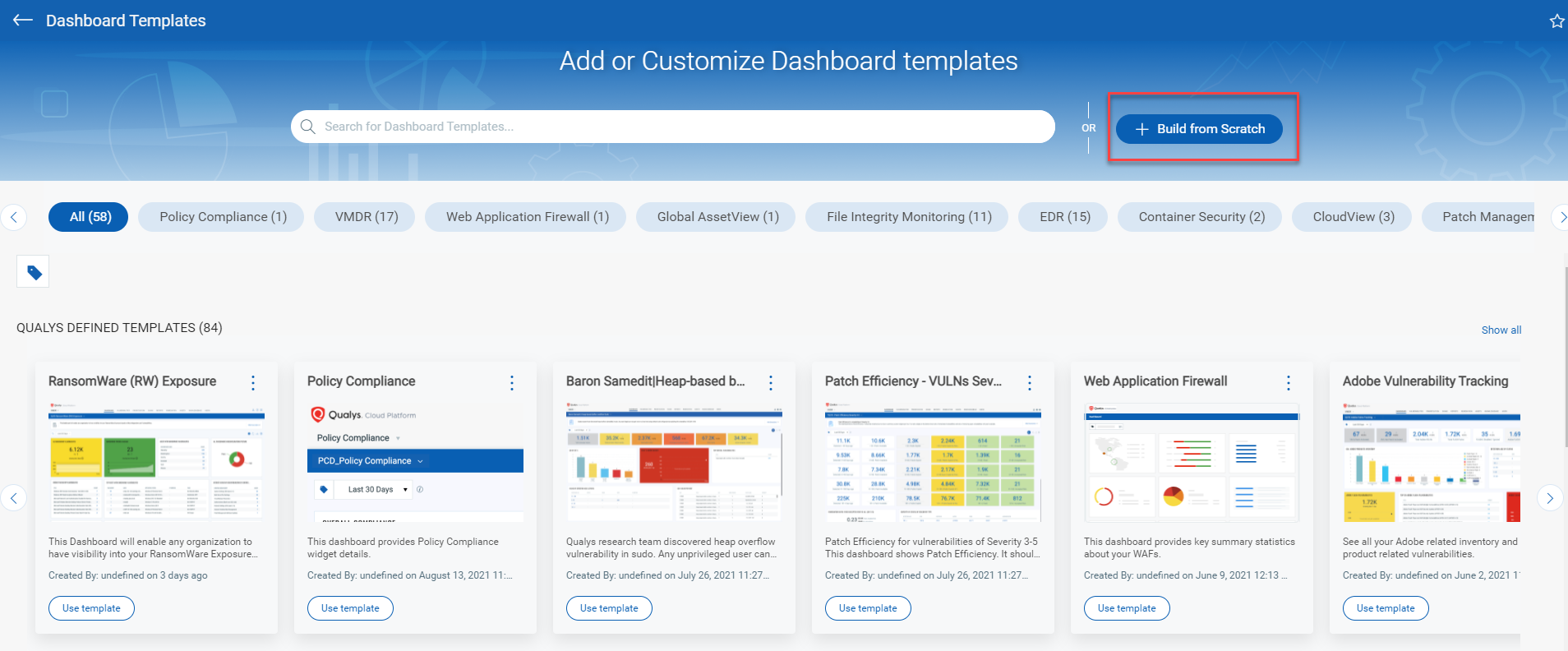Open Web Application Firewall preview thumbnail
Viewport: 1568px width, 651px height.
pos(1192,463)
